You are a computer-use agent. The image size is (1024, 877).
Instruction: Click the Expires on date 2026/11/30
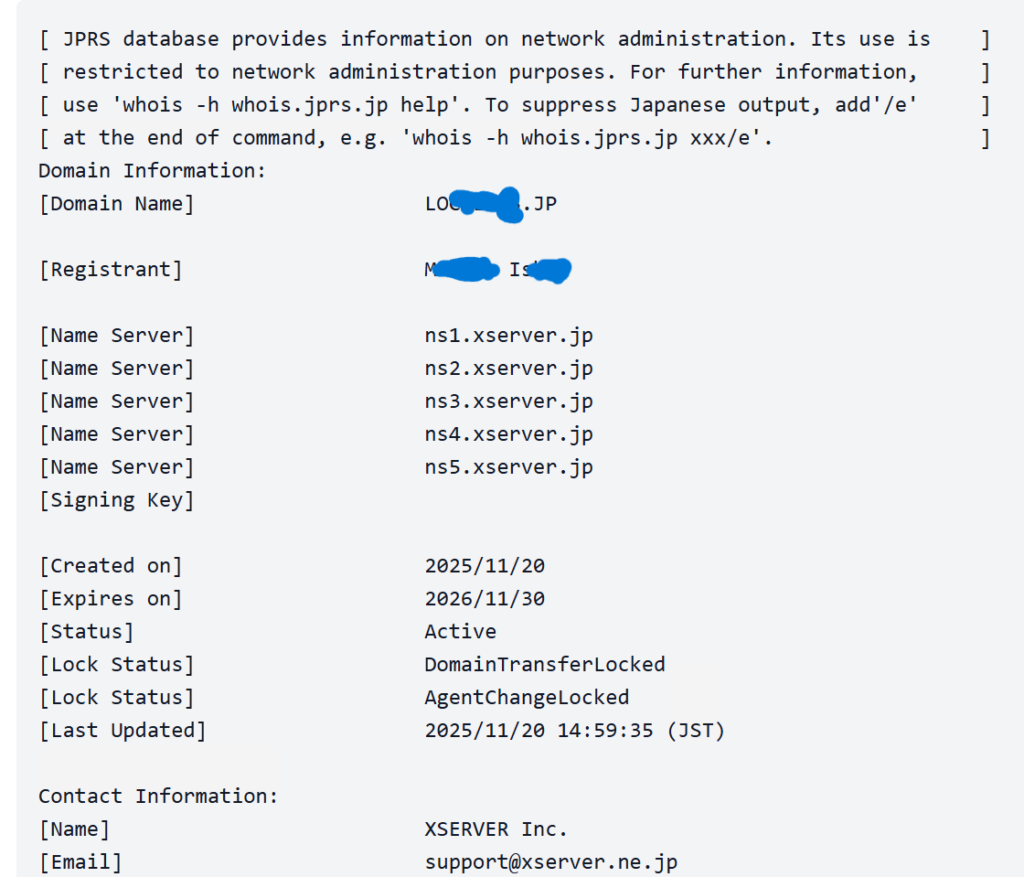pos(485,599)
